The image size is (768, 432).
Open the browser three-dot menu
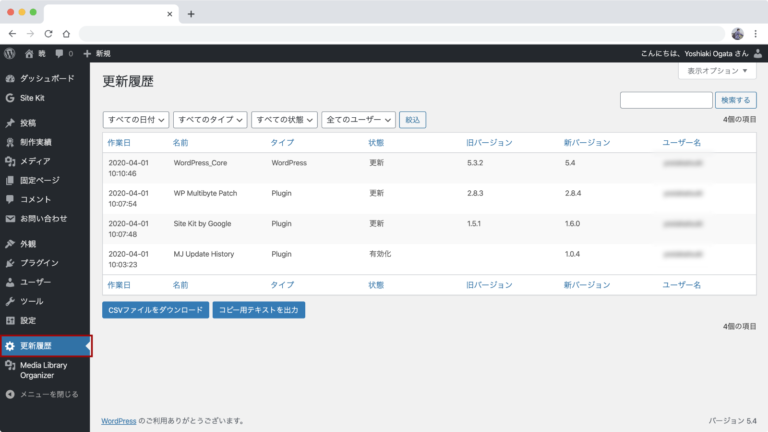point(756,33)
